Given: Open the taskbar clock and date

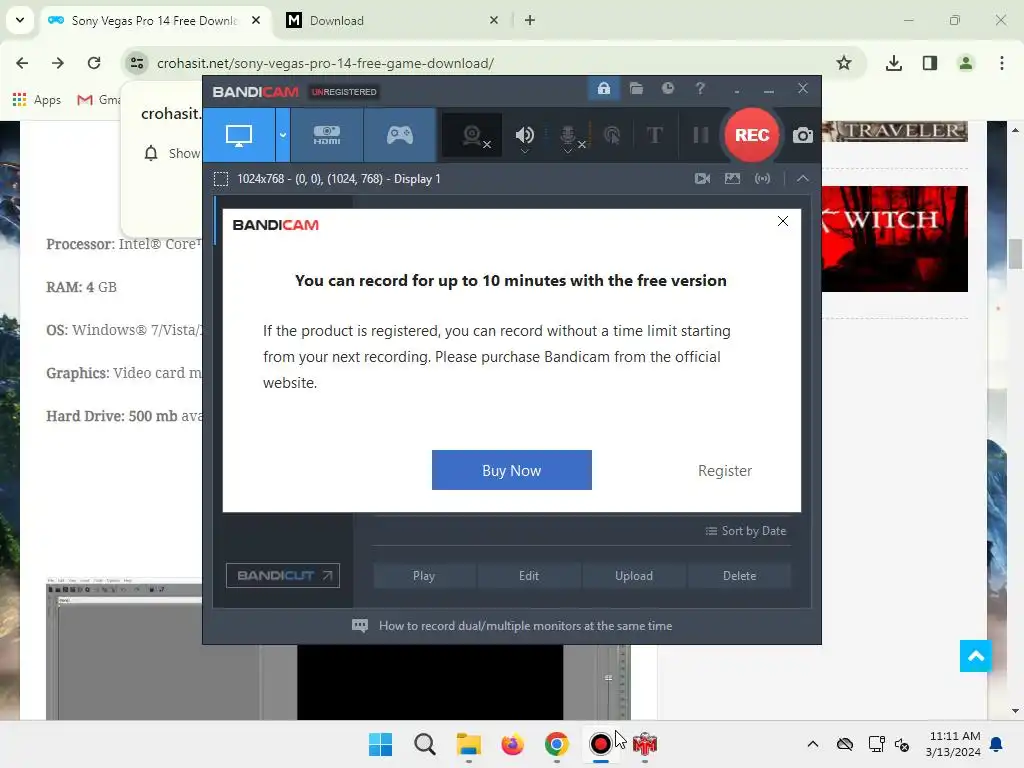Looking at the screenshot, I should (953, 744).
